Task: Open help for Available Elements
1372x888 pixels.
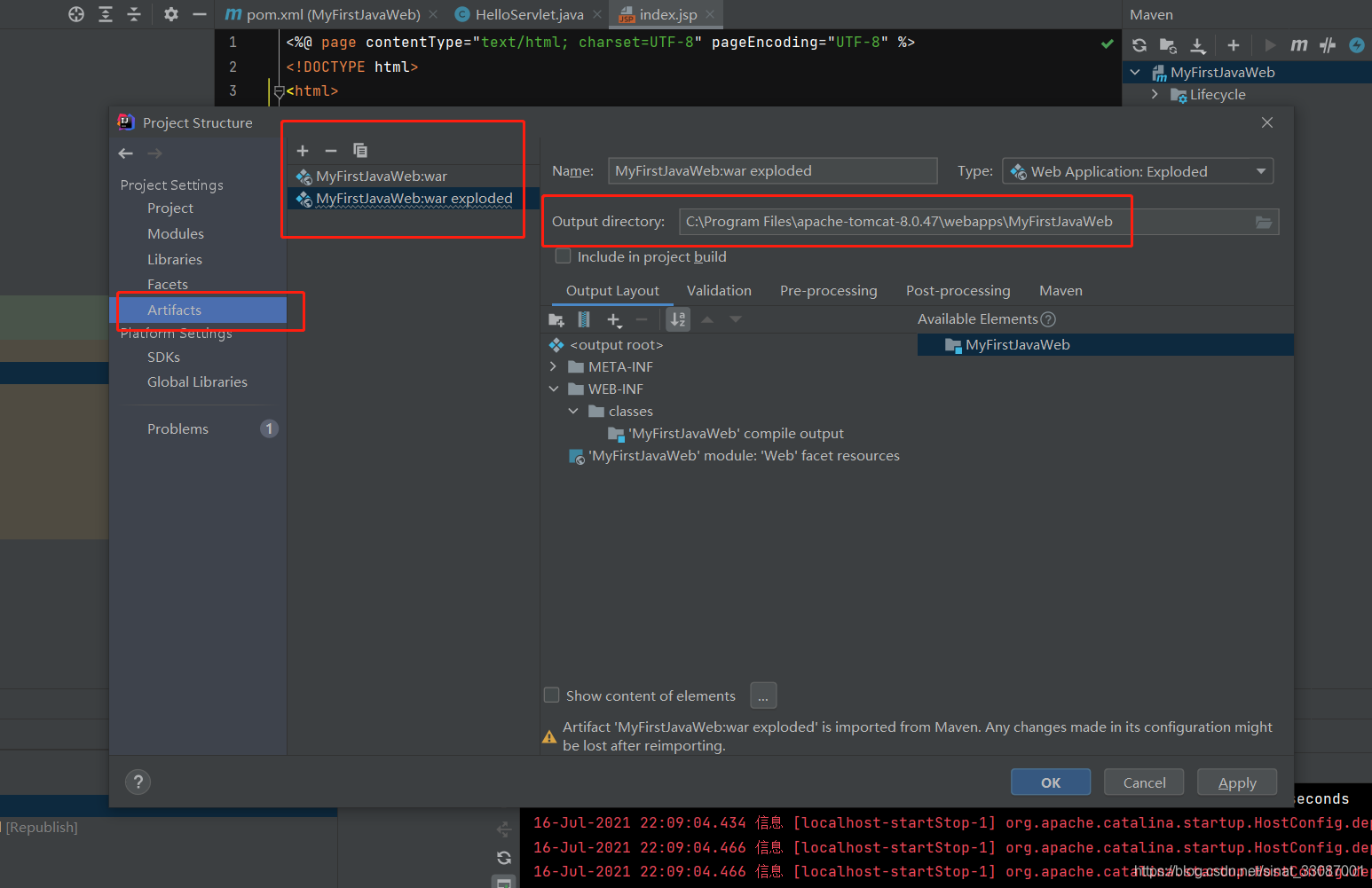Action: [x=1048, y=319]
